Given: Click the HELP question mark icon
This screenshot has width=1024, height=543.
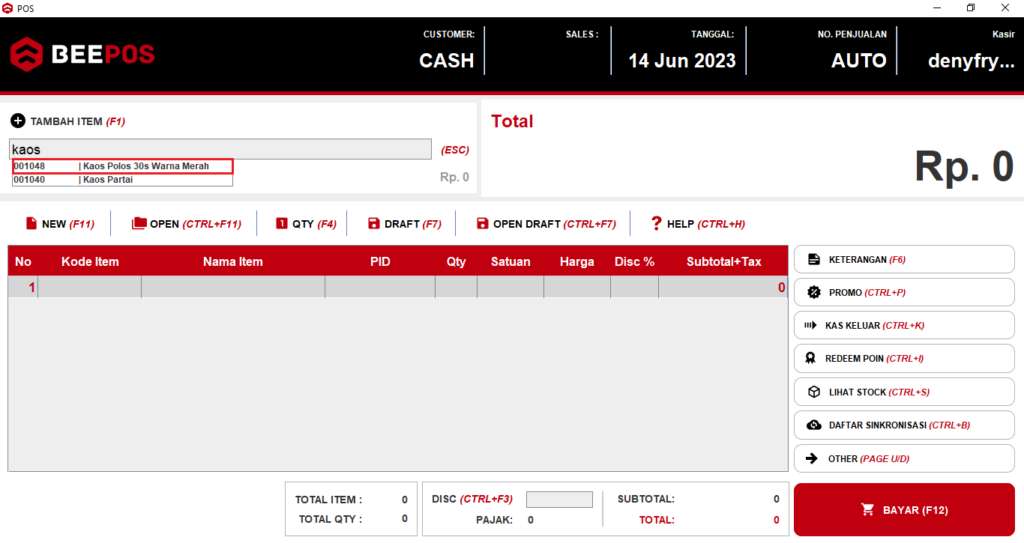Looking at the screenshot, I should 656,223.
